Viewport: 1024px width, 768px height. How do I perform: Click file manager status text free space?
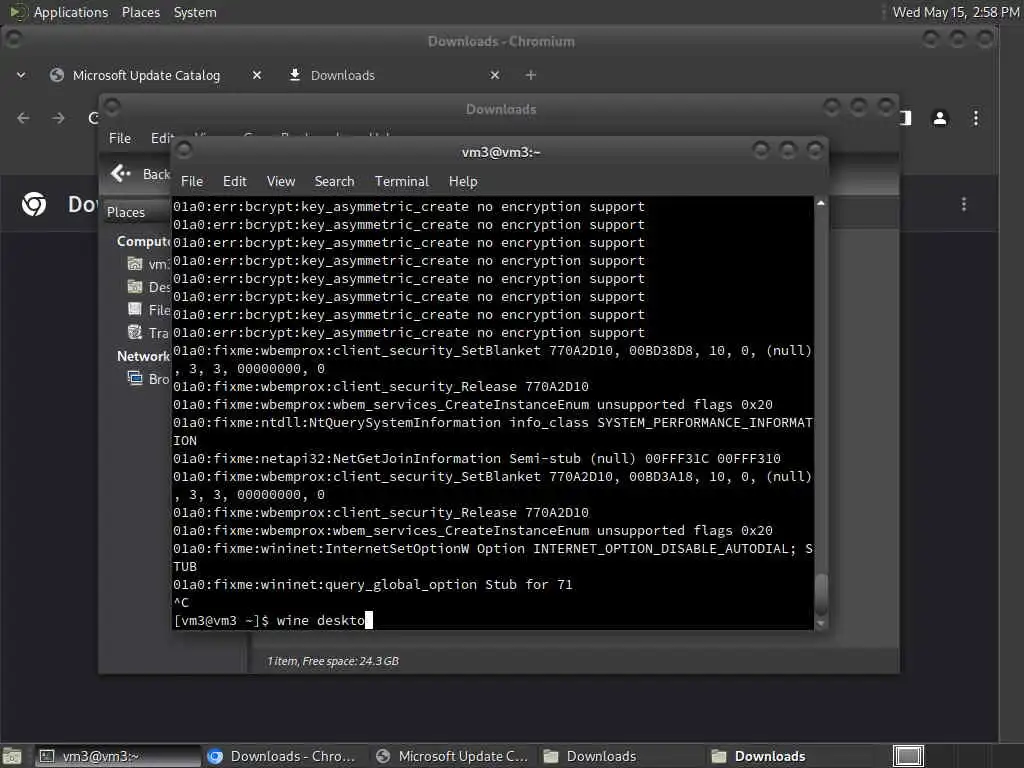tap(332, 661)
